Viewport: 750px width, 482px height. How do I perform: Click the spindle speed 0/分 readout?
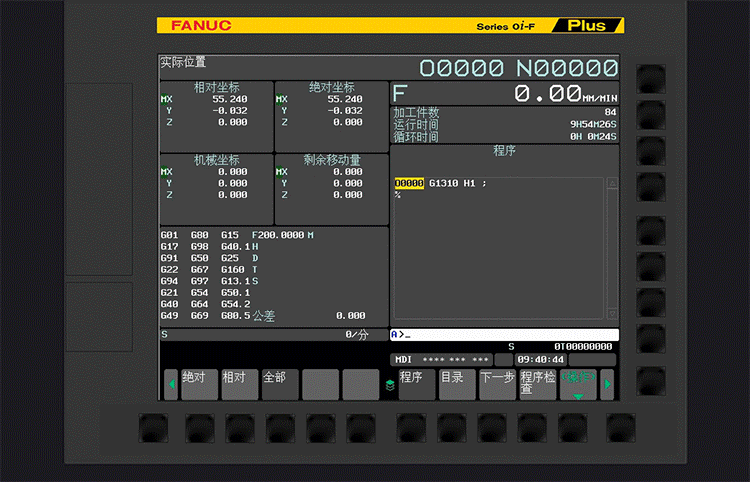coord(357,335)
